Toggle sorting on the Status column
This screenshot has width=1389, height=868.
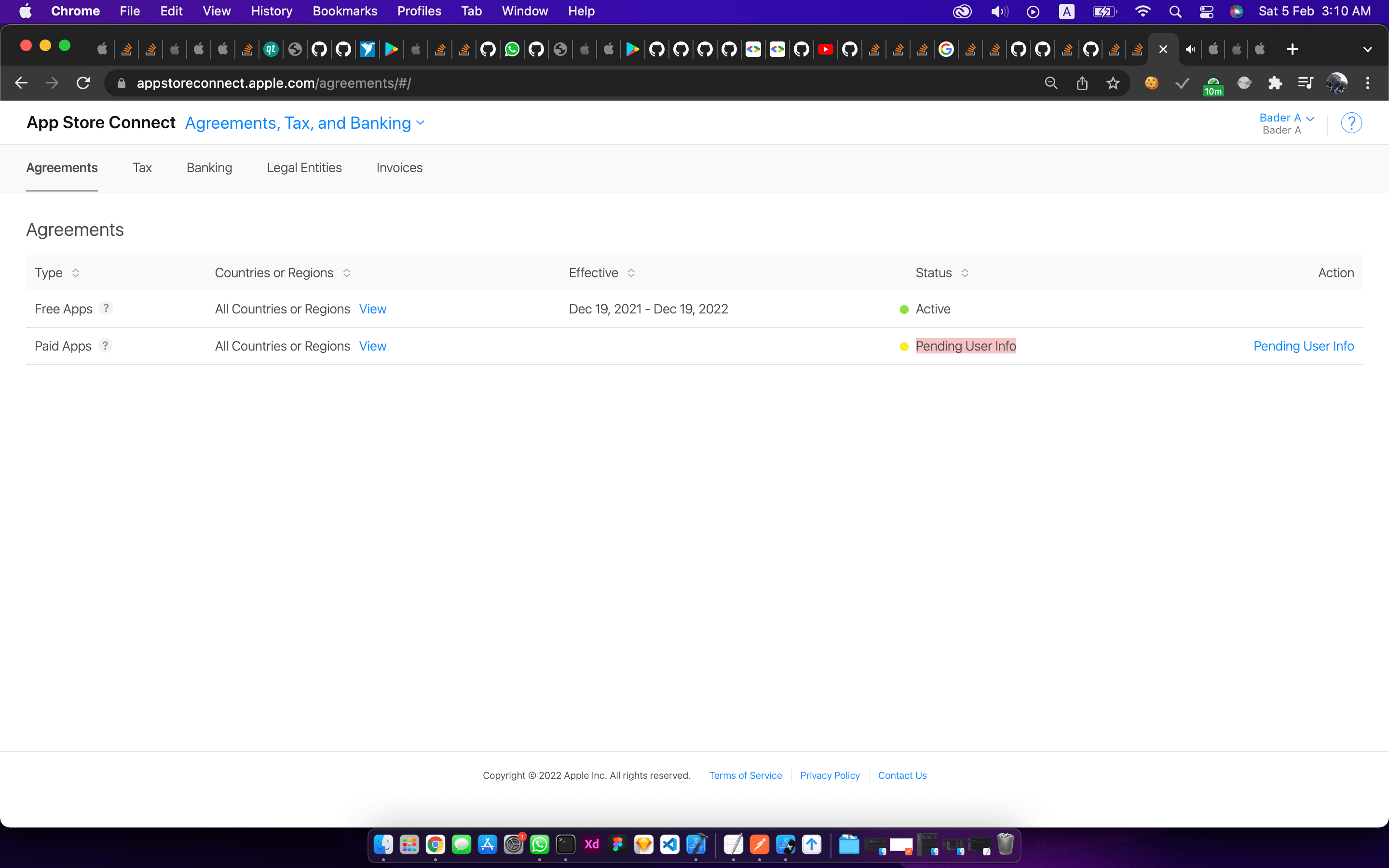coord(965,272)
